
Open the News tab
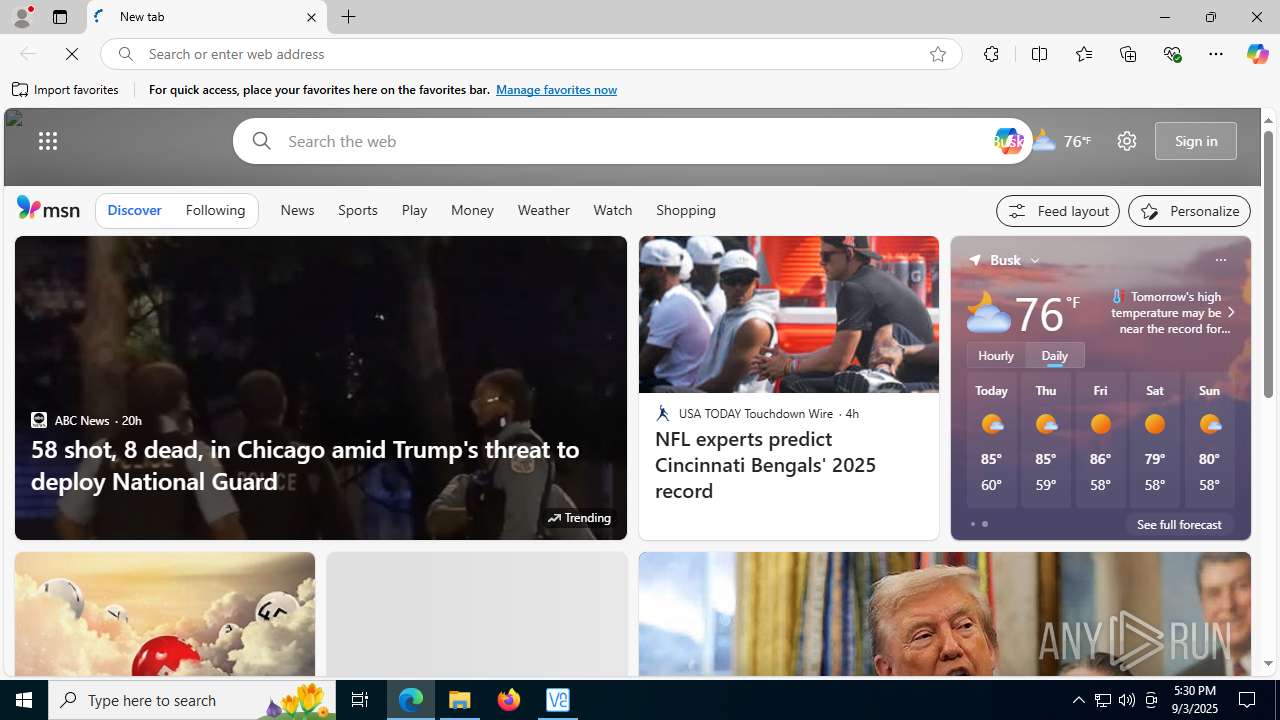(x=297, y=210)
